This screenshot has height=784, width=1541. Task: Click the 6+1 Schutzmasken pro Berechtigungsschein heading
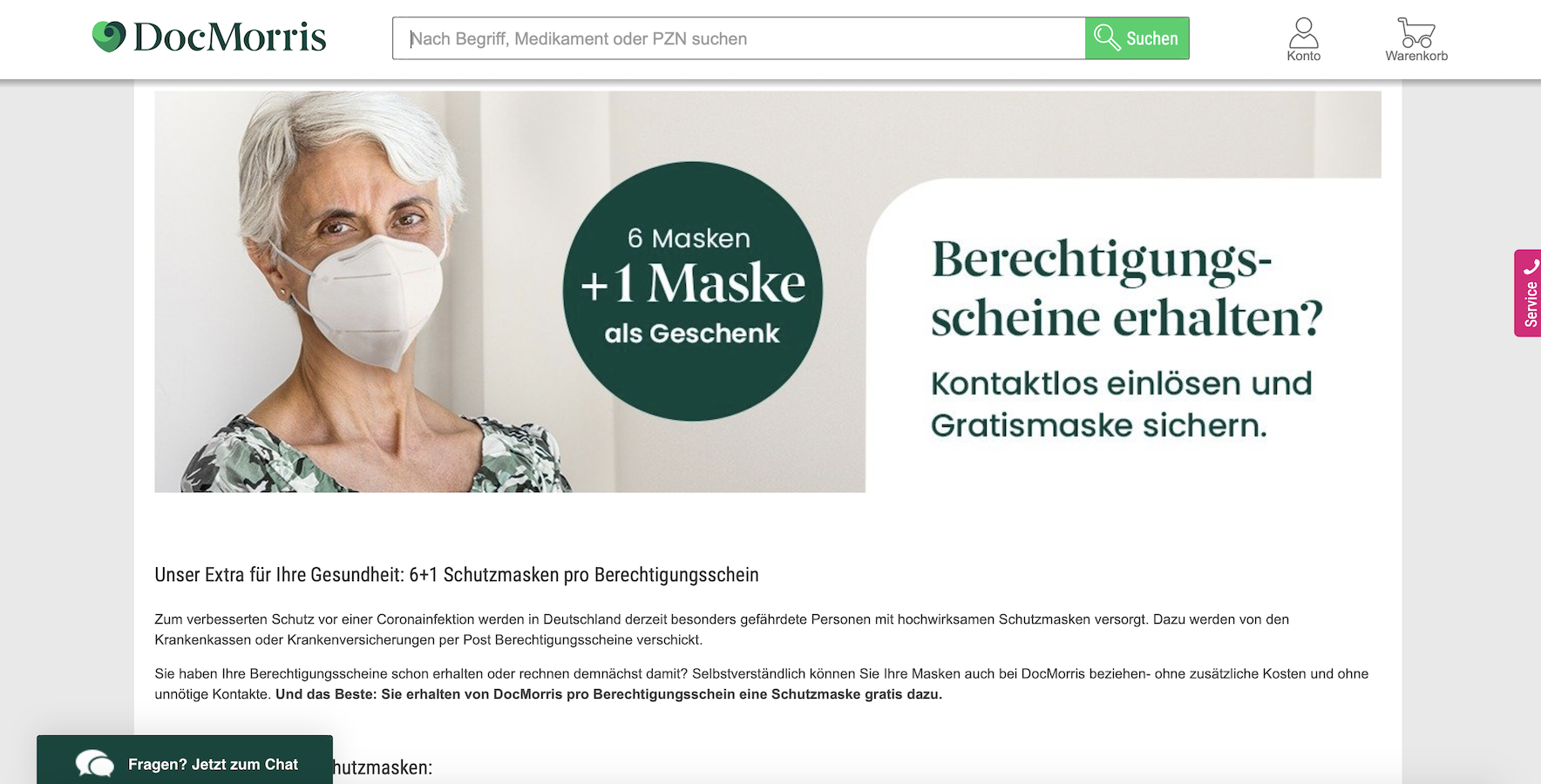tap(457, 575)
